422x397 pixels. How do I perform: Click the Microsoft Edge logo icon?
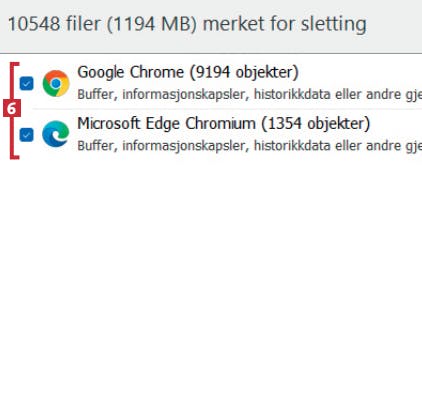(56, 134)
